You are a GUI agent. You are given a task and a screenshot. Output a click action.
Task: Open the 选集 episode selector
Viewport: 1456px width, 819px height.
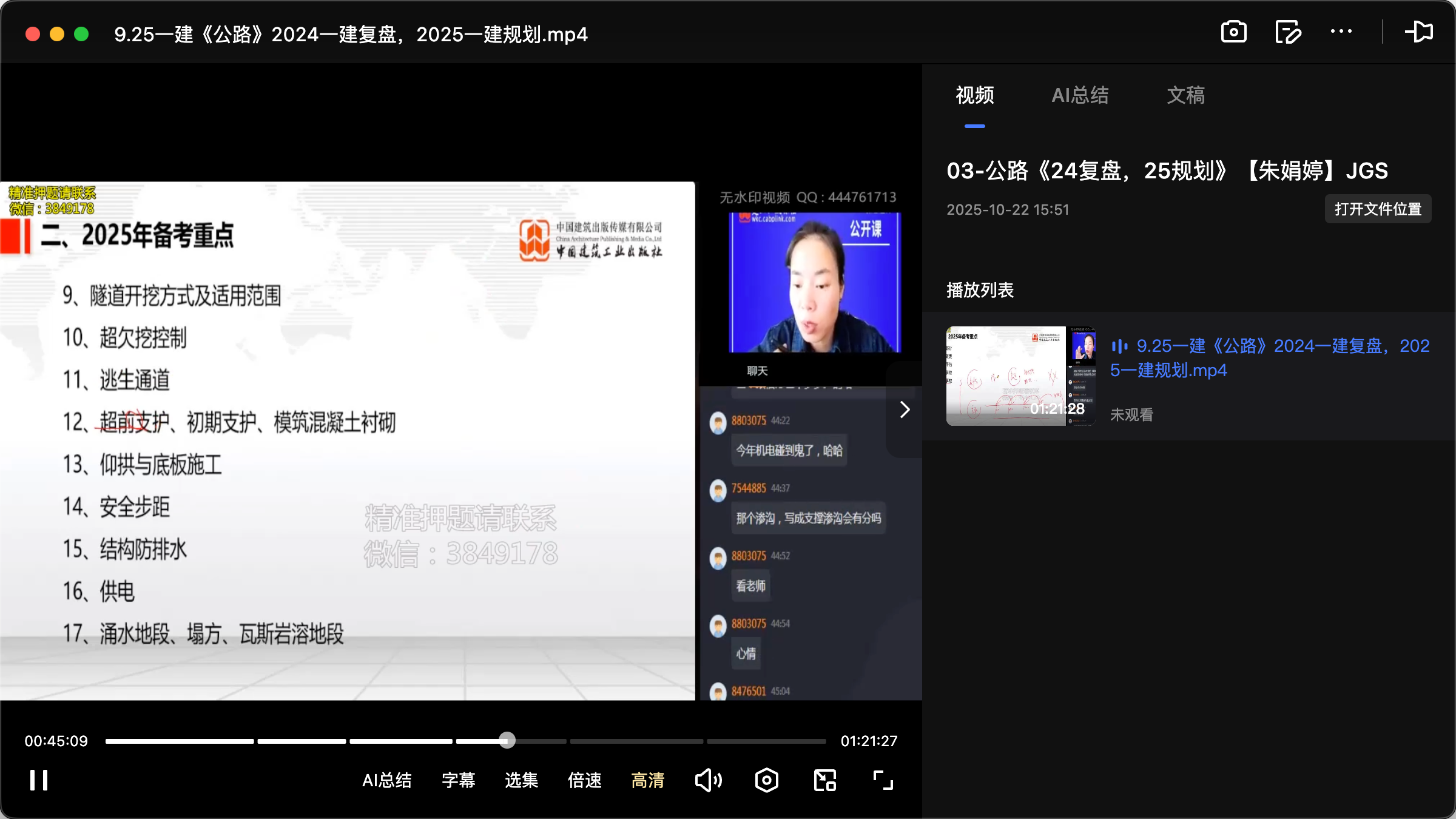[521, 781]
